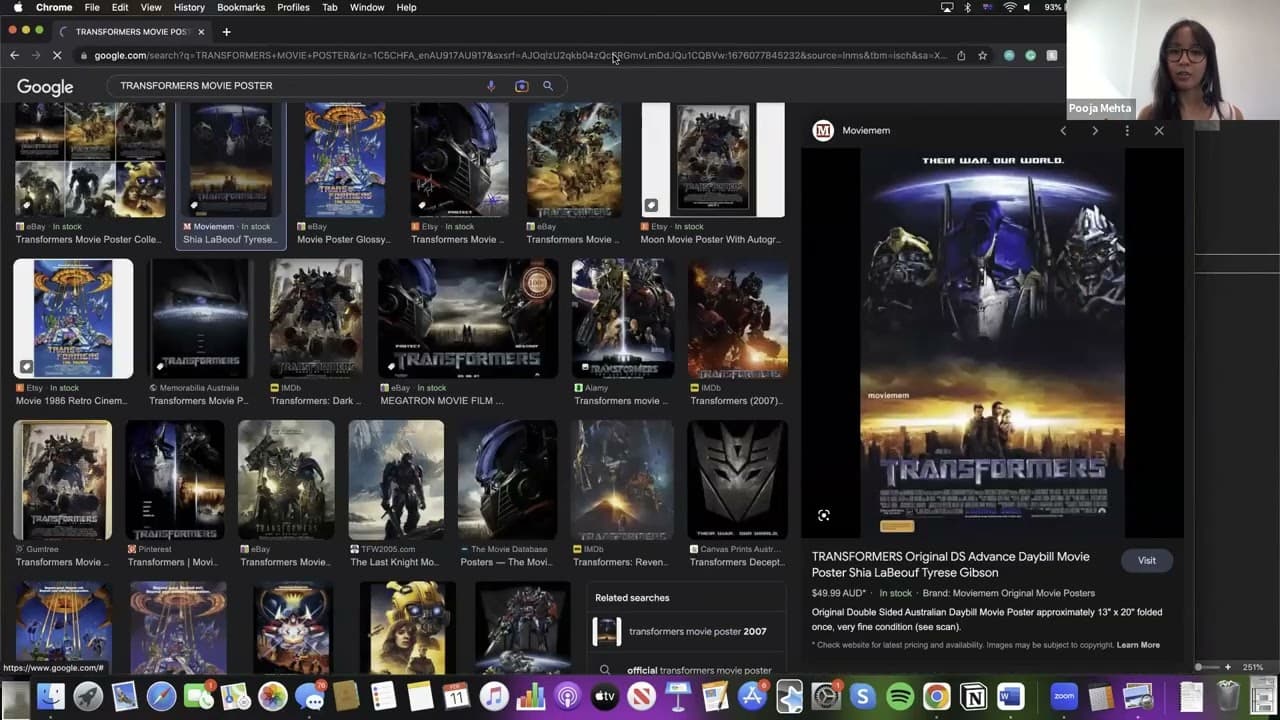Open the Etsy Movie 1986 Retro Cinema thumbnail
This screenshot has width=1280, height=720.
(73, 319)
